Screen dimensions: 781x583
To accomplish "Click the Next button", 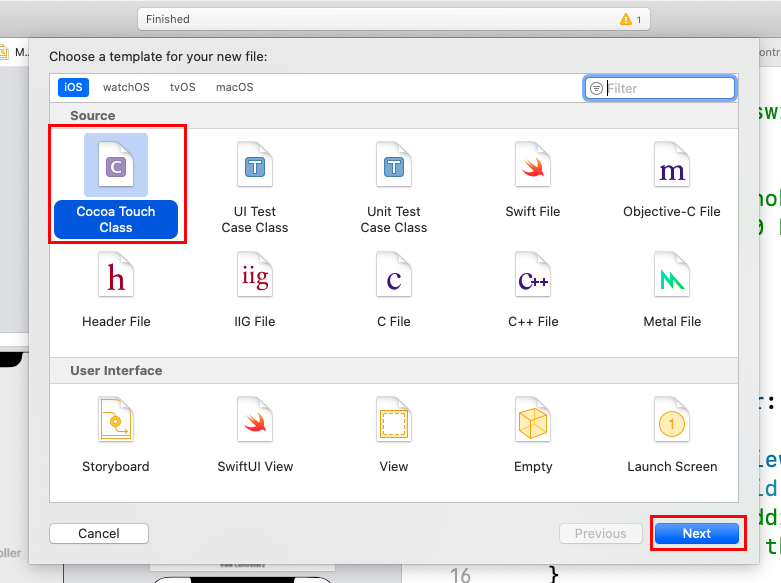I will click(697, 533).
